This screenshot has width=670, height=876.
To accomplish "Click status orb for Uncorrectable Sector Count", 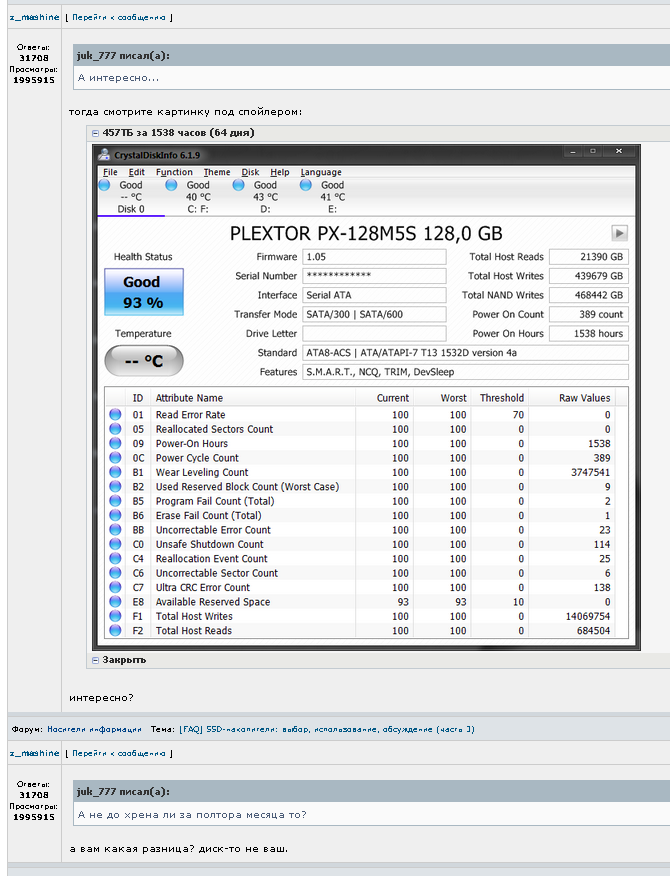I will click(115, 573).
